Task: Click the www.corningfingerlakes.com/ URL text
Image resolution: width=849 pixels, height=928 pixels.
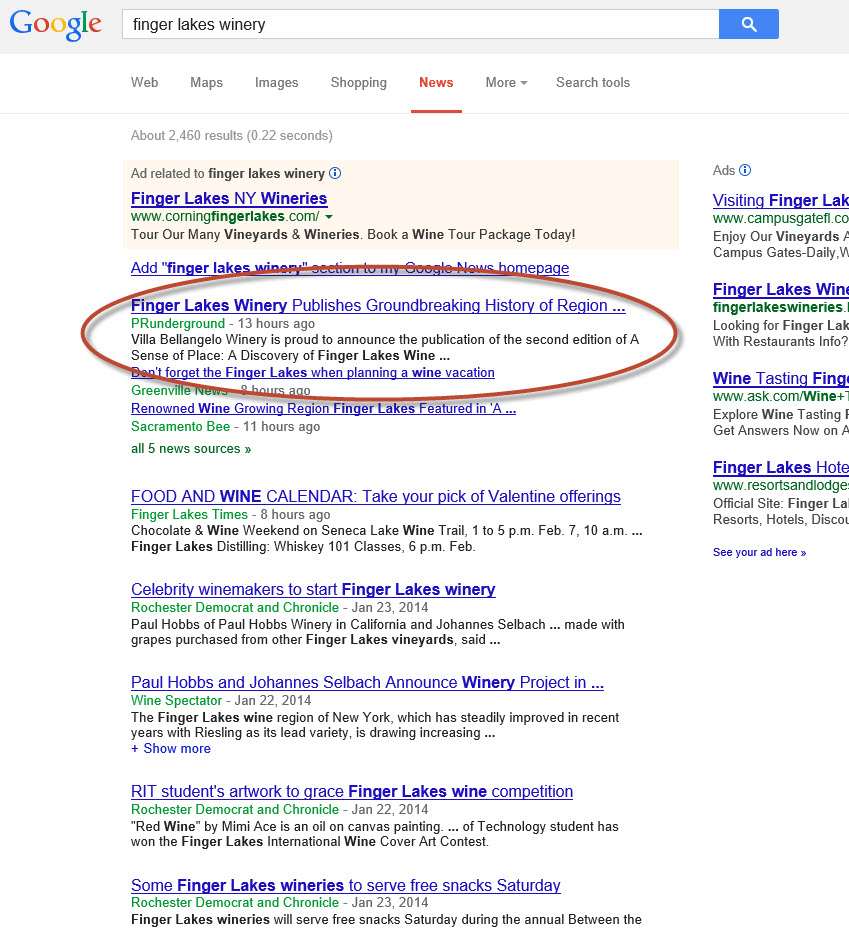Action: (225, 217)
